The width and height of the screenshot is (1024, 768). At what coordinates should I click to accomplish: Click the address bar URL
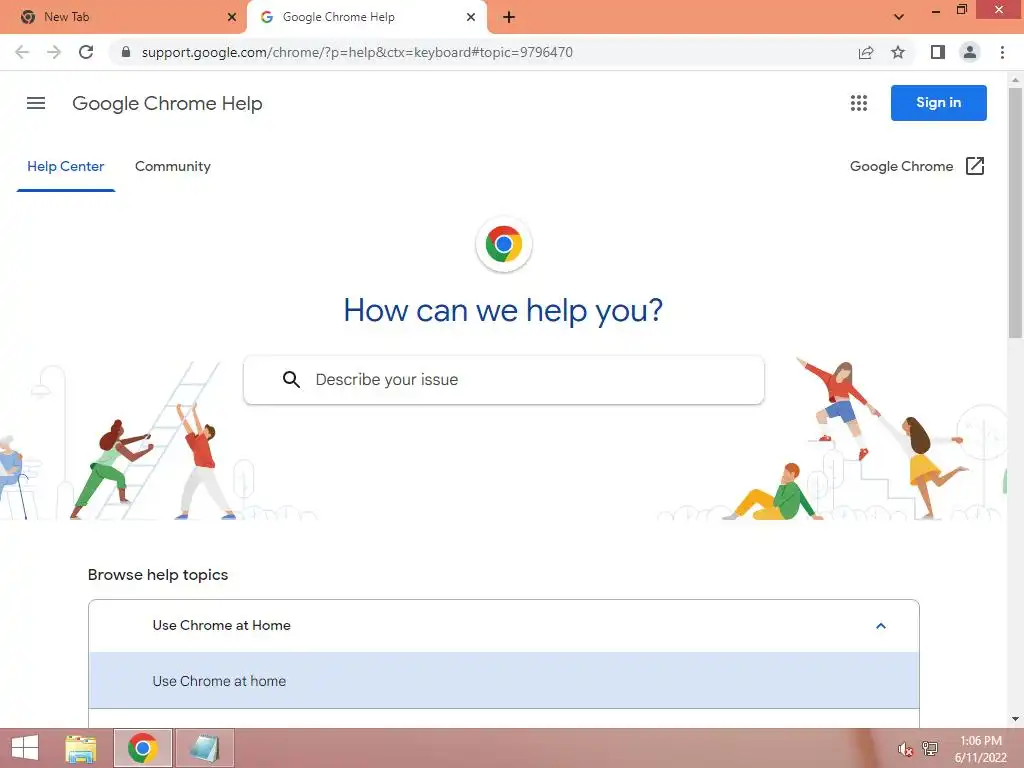(x=357, y=52)
